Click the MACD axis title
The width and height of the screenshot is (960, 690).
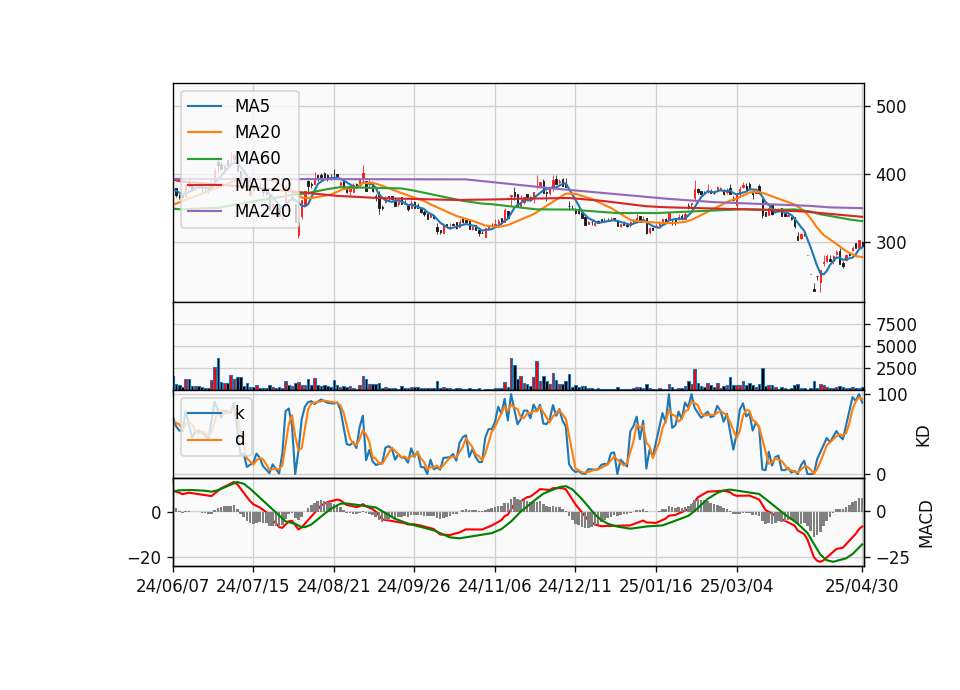926,524
